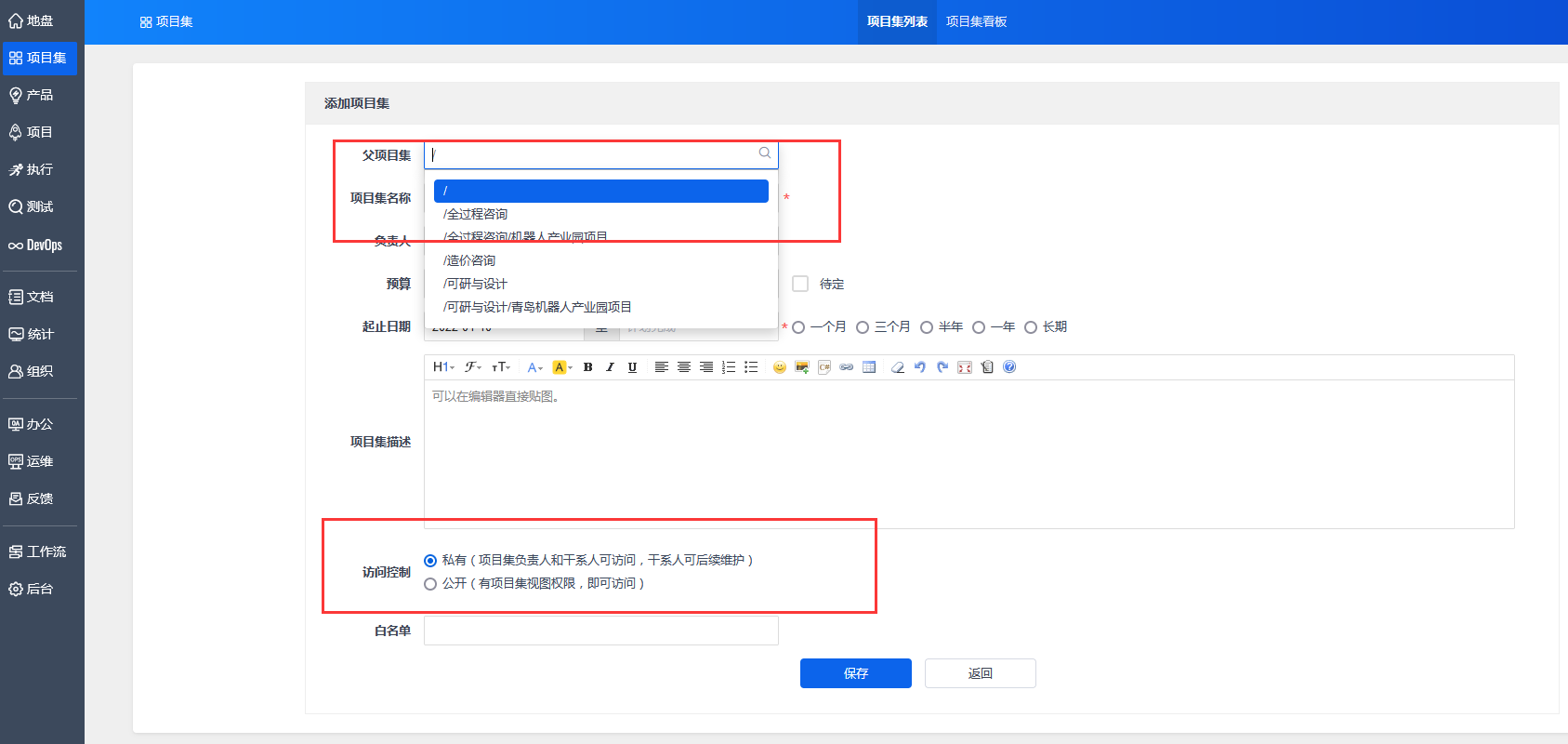Open the yellow highlight color picker

[562, 367]
